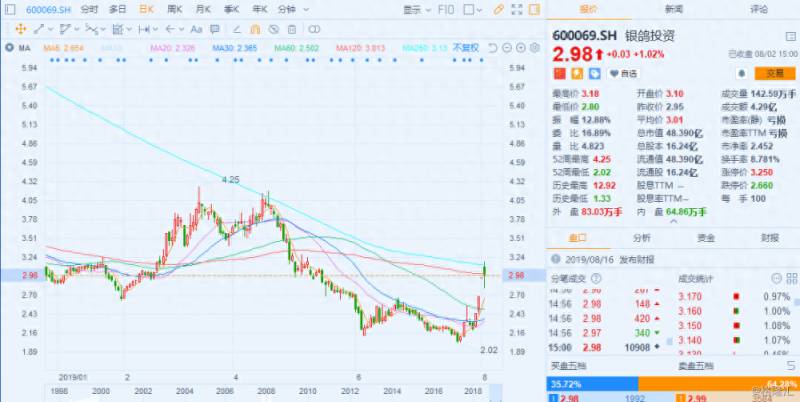Select the crosshair cursor drawing tool
800x402 pixels.
click(x=18, y=29)
